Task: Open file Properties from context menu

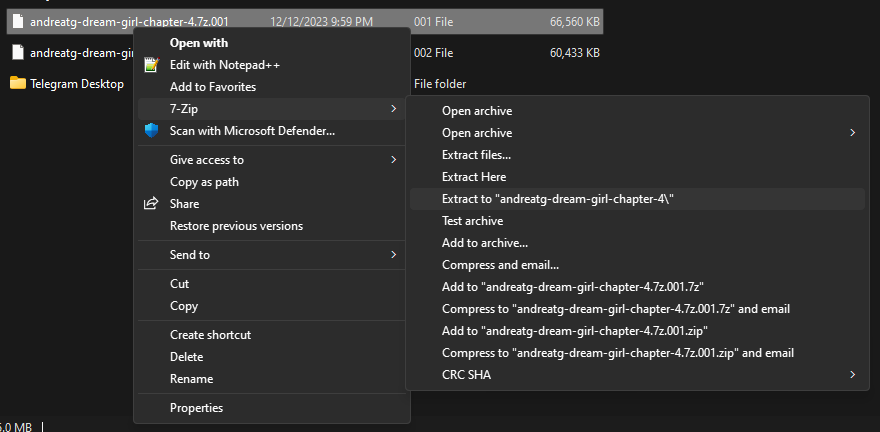Action: pyautogui.click(x=196, y=408)
